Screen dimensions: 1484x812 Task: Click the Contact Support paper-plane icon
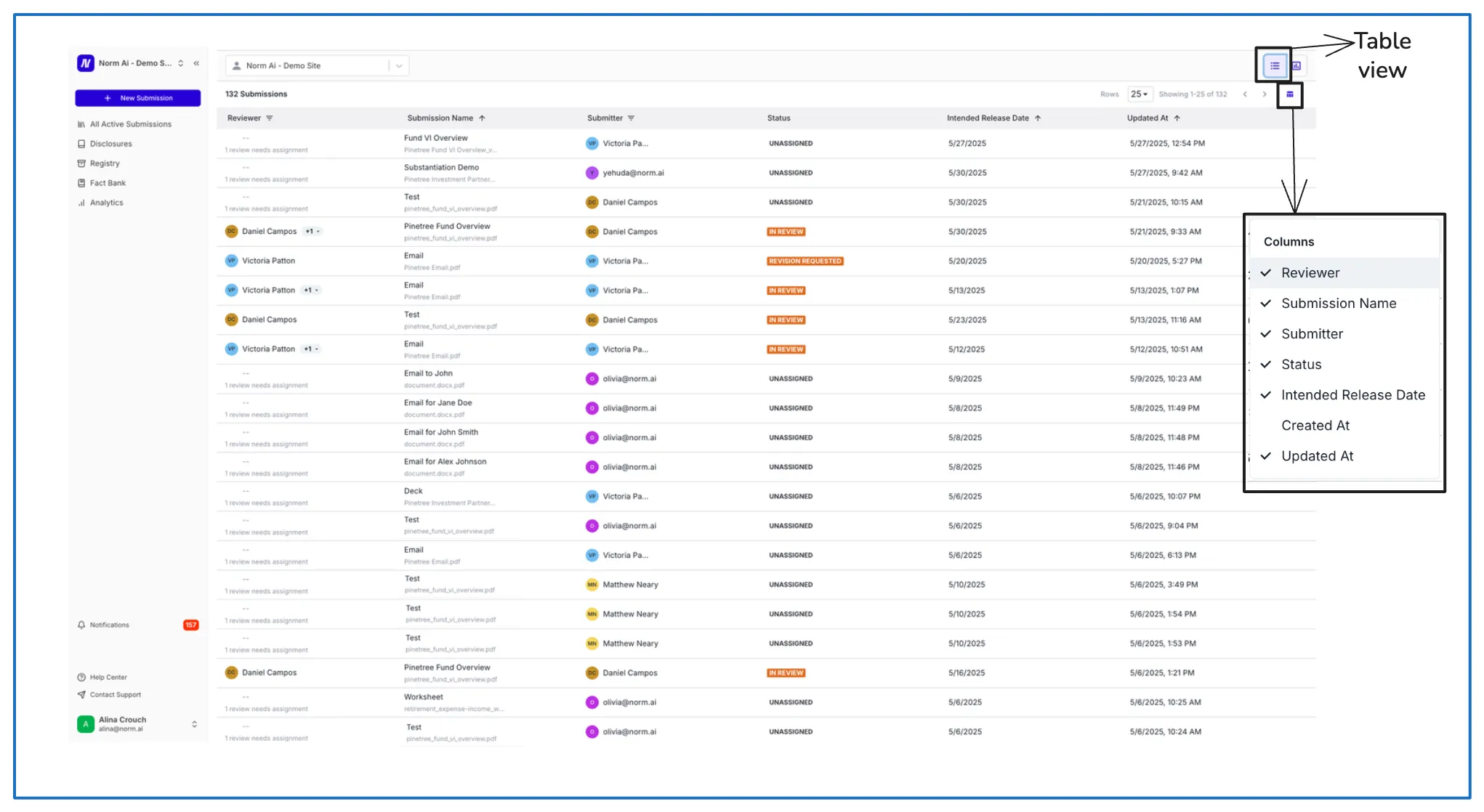[x=81, y=694]
